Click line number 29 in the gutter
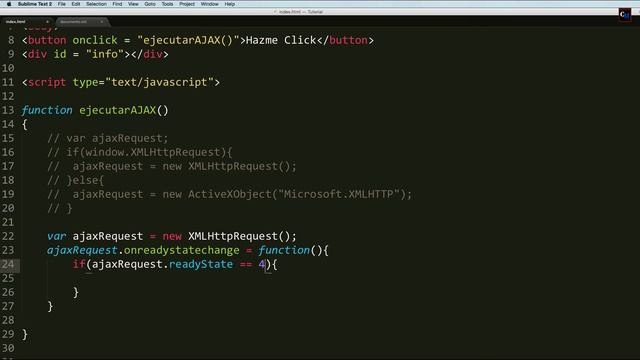 pos(8,334)
